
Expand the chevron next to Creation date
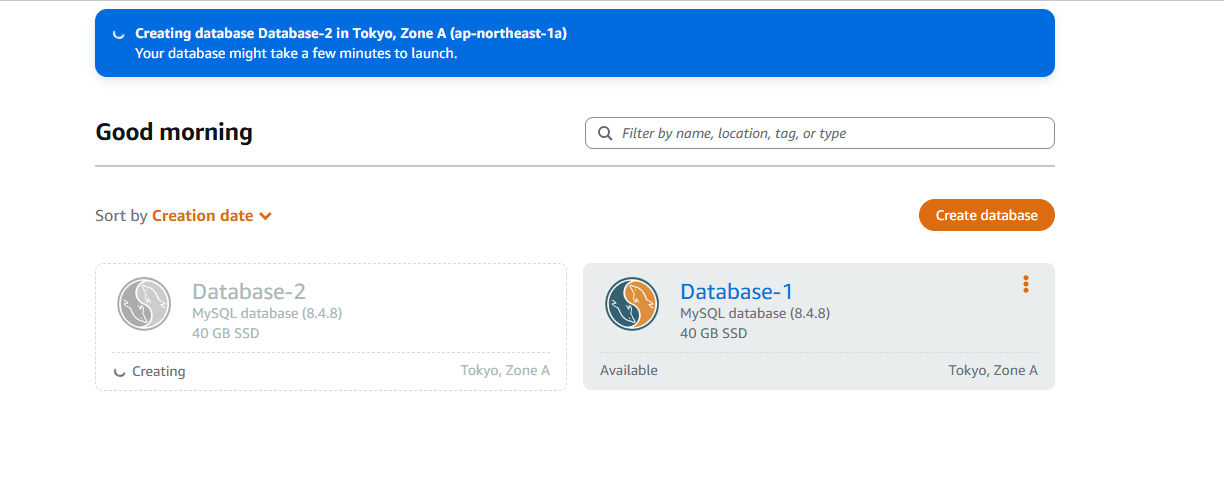tap(265, 216)
